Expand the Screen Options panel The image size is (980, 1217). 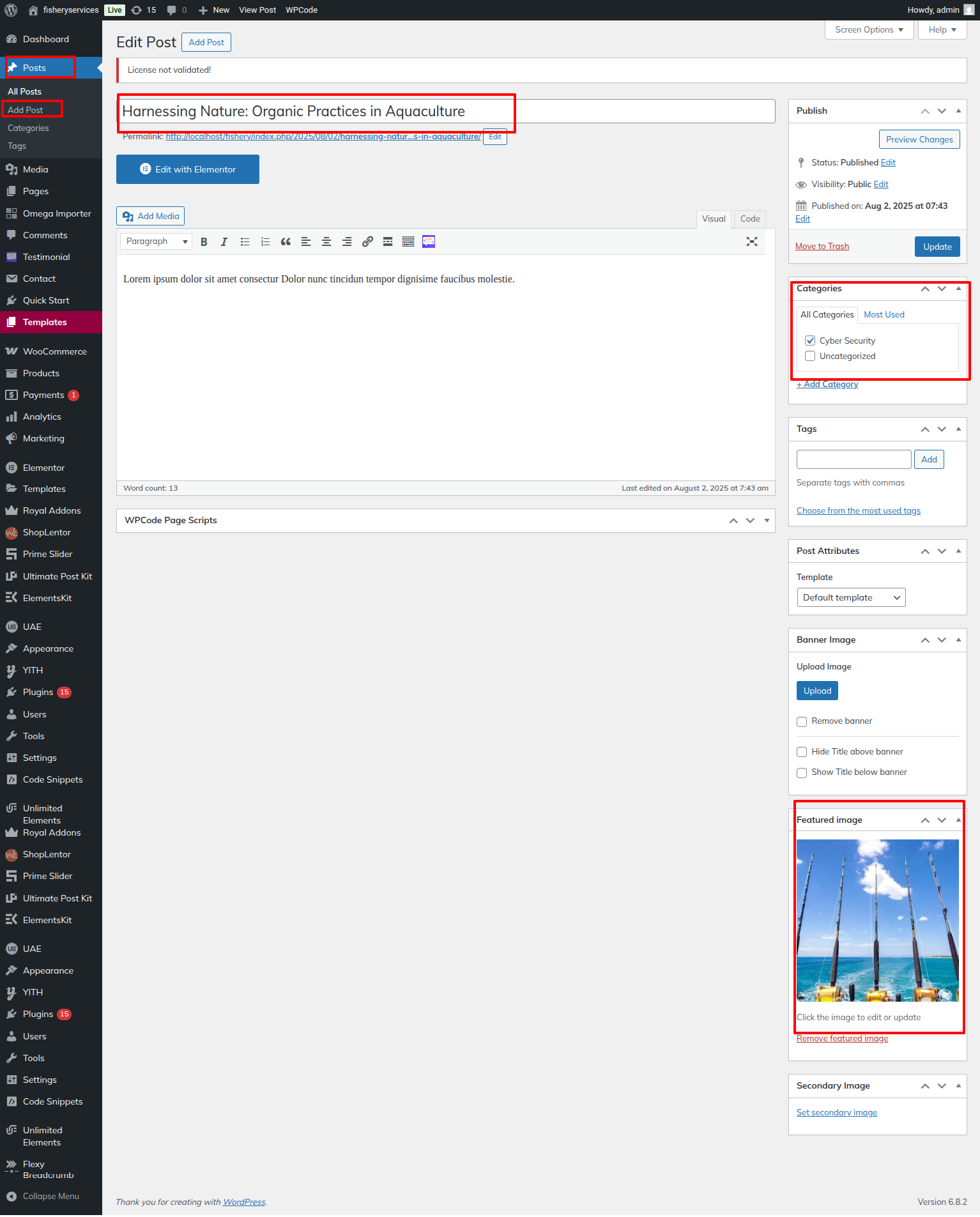coord(869,29)
